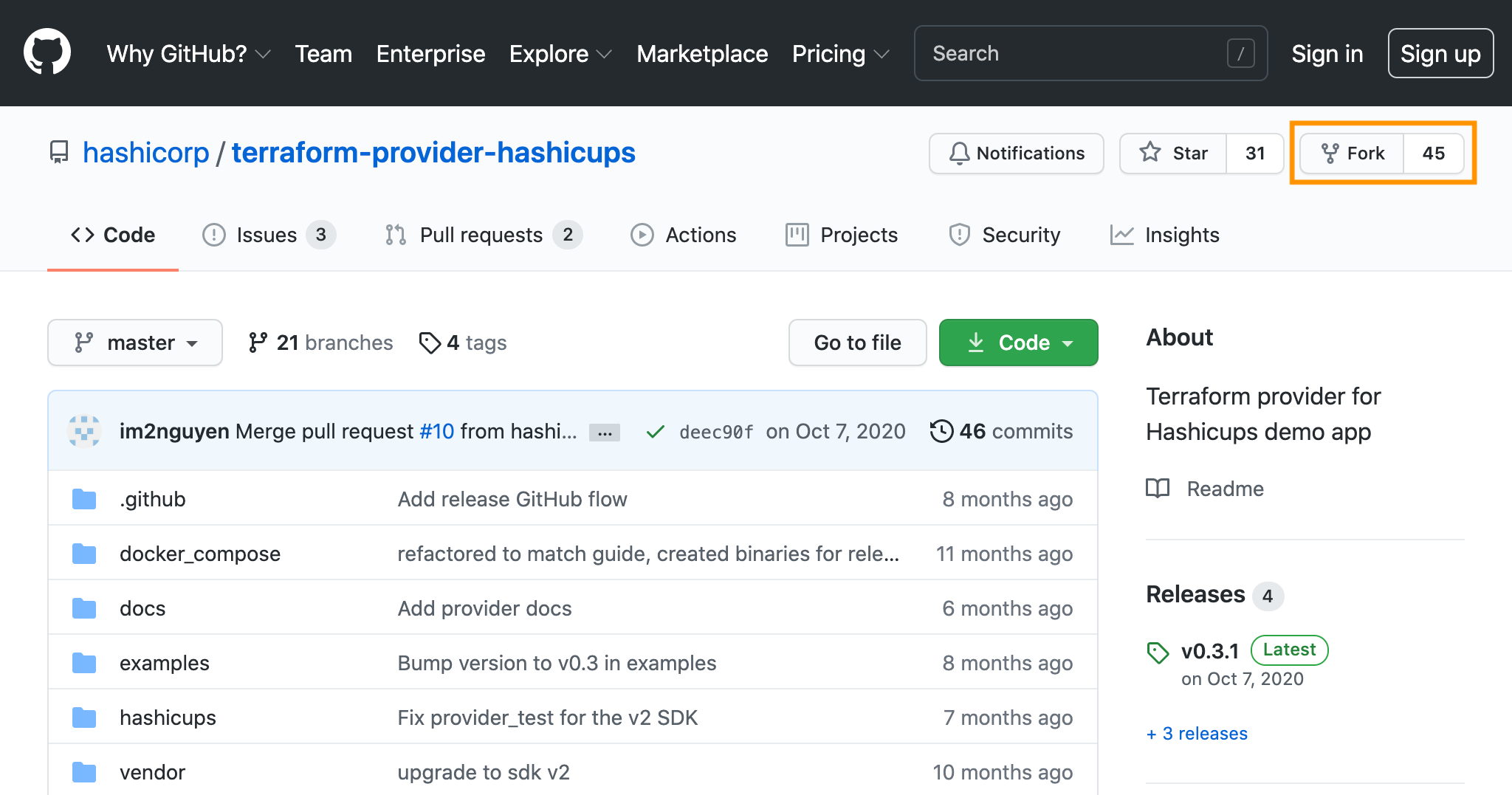
Task: Open the hashicorp organization link
Action: 146,152
